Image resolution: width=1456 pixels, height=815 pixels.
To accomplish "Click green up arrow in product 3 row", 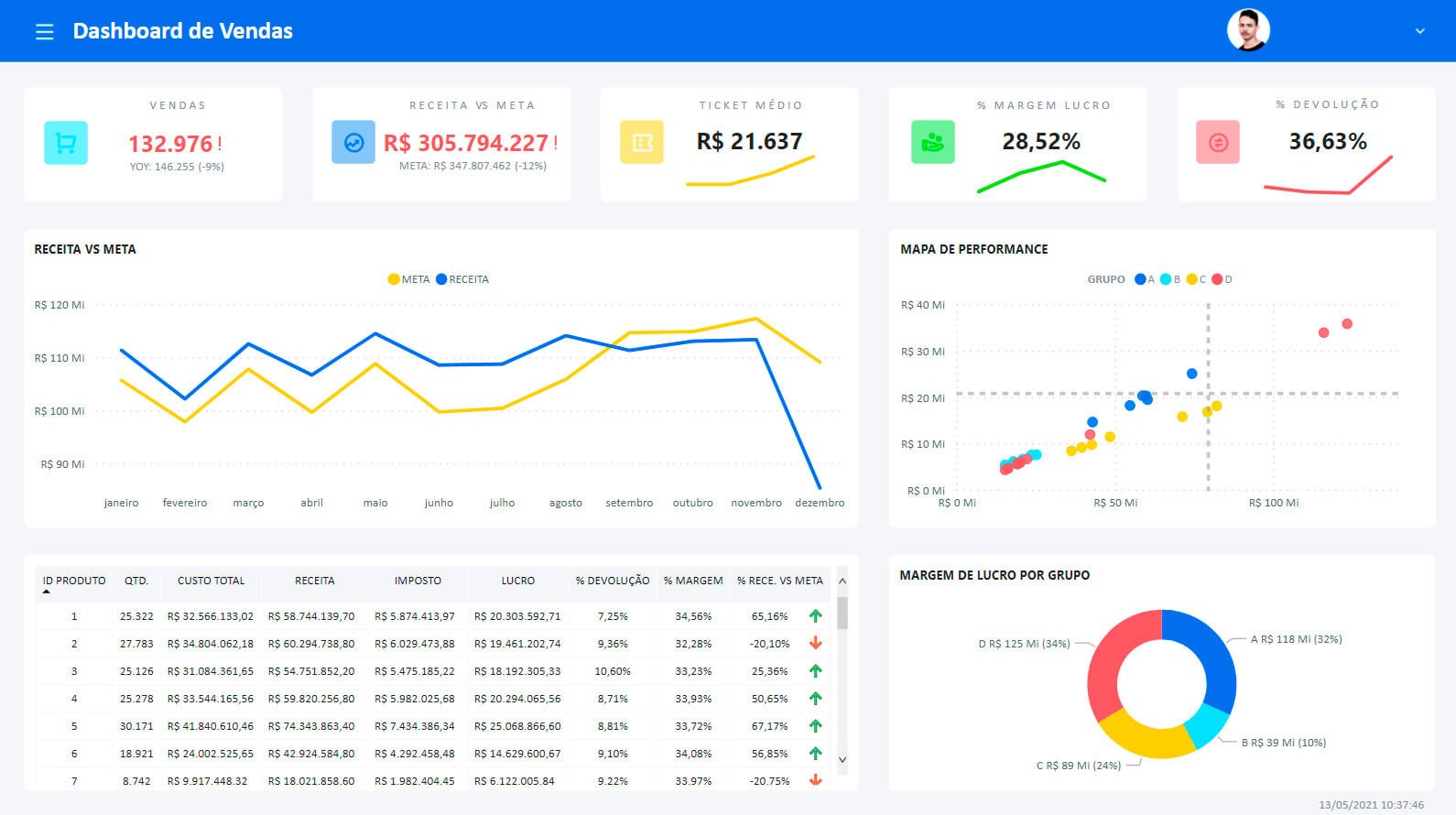I will click(x=815, y=671).
